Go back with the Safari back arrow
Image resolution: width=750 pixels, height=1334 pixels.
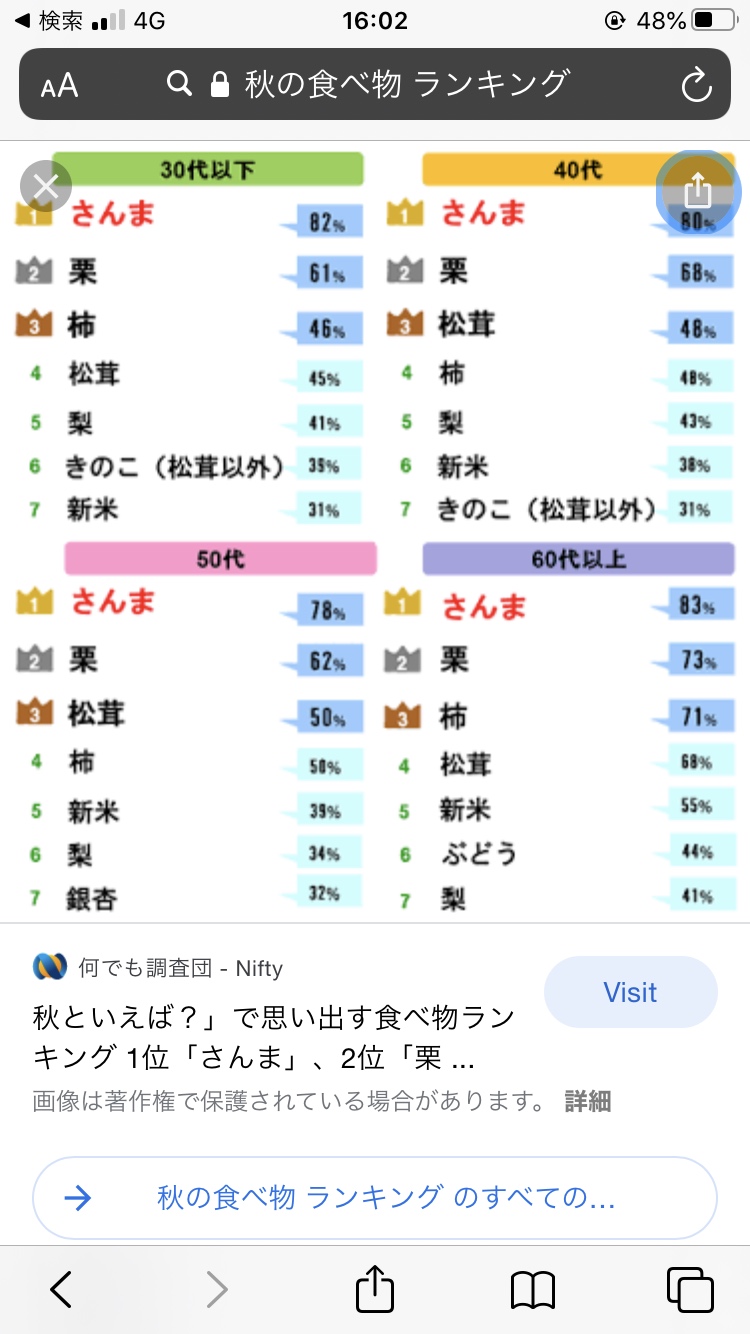(x=62, y=1289)
